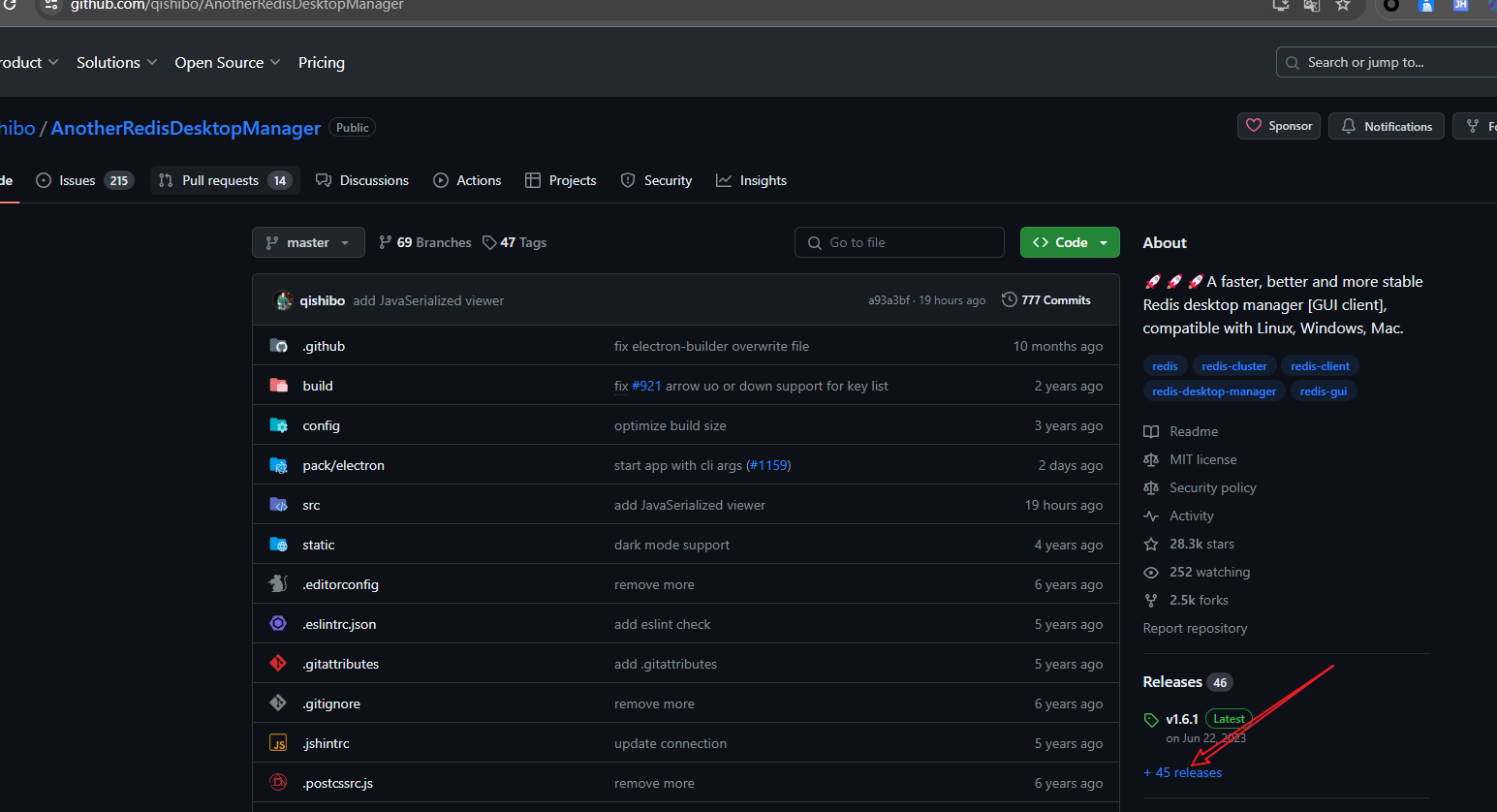Go to the Pricing page
The width and height of the screenshot is (1497, 812).
point(322,62)
